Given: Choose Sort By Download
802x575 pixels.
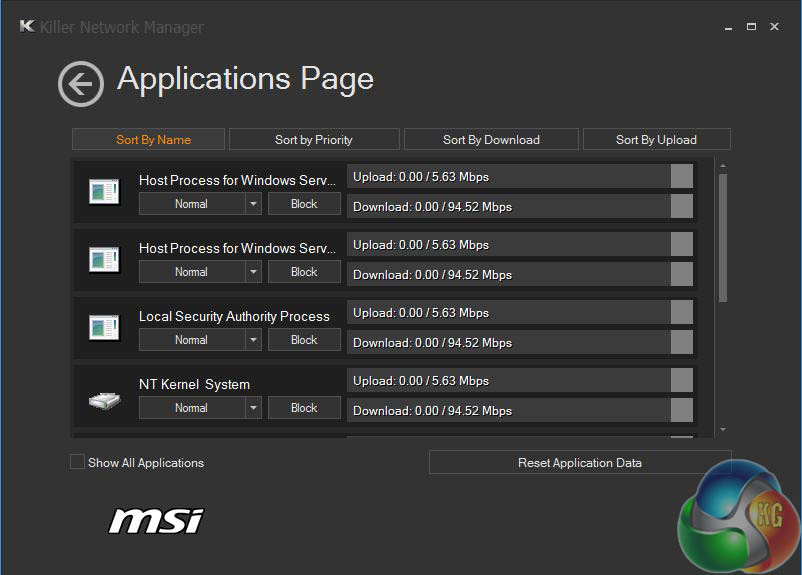Looking at the screenshot, I should tap(491, 139).
